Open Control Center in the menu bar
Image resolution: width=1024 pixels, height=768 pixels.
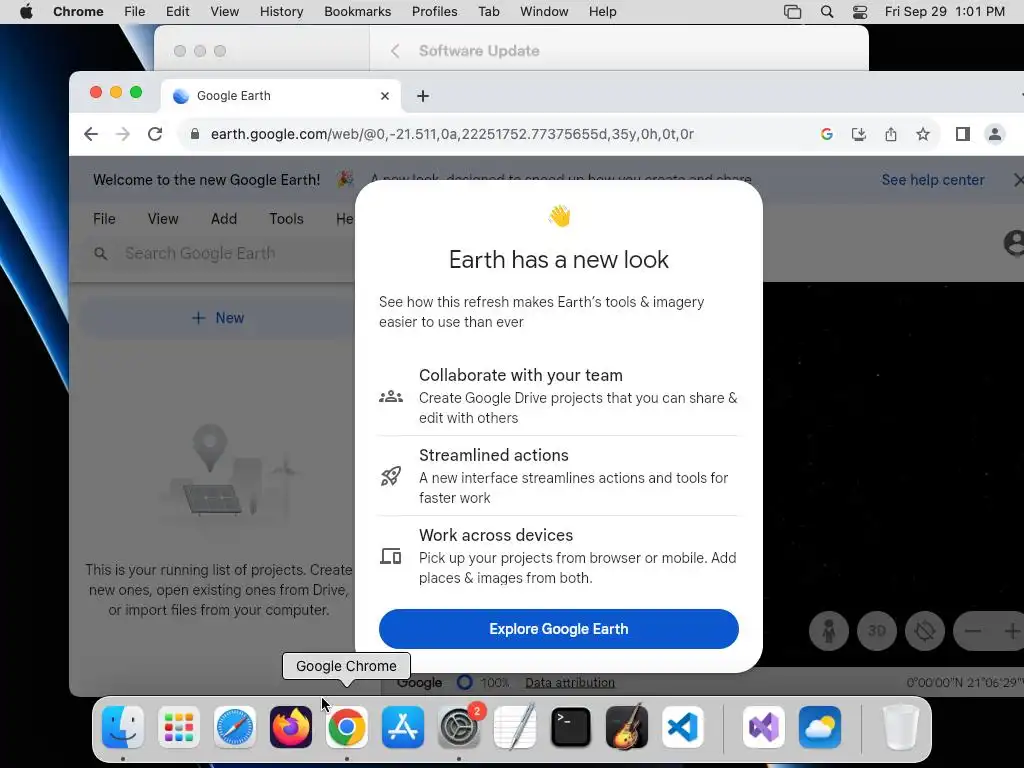pos(860,12)
